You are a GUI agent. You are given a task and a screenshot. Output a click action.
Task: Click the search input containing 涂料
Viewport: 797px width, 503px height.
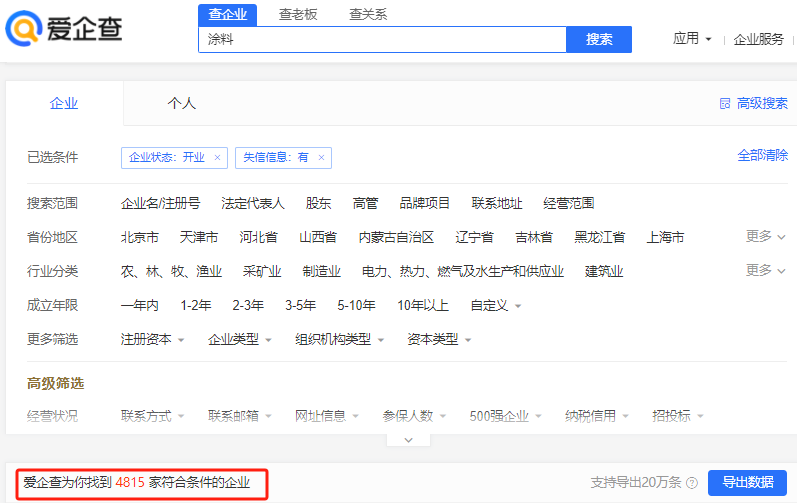[x=382, y=39]
